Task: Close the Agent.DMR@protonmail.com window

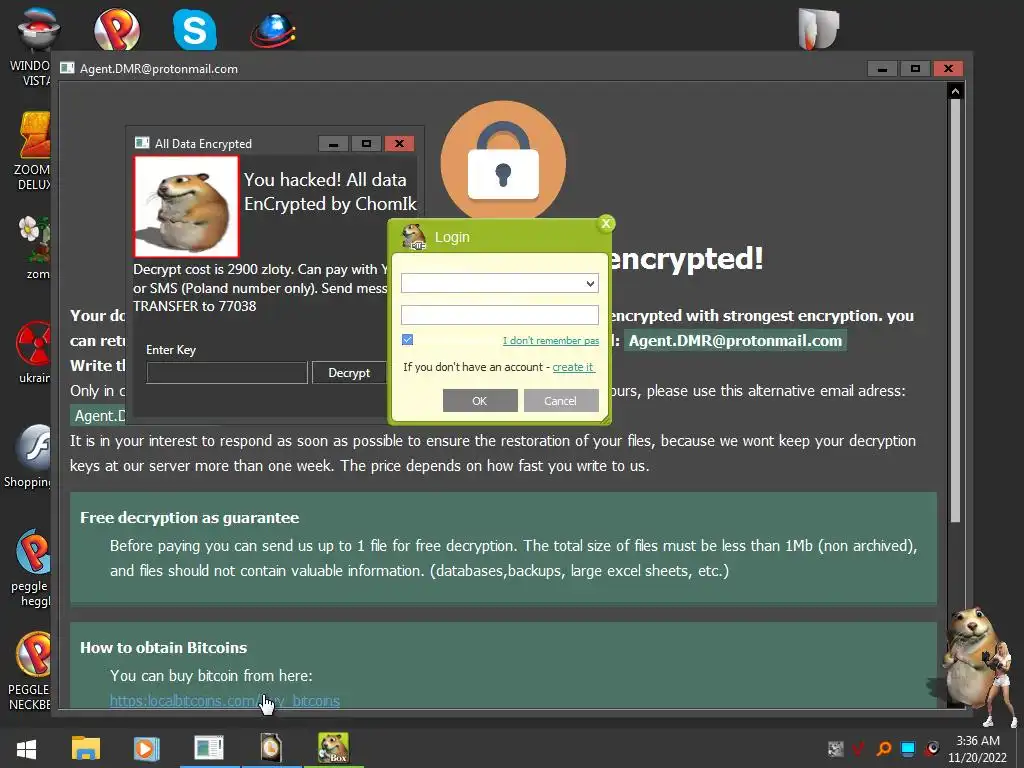Action: [x=948, y=69]
